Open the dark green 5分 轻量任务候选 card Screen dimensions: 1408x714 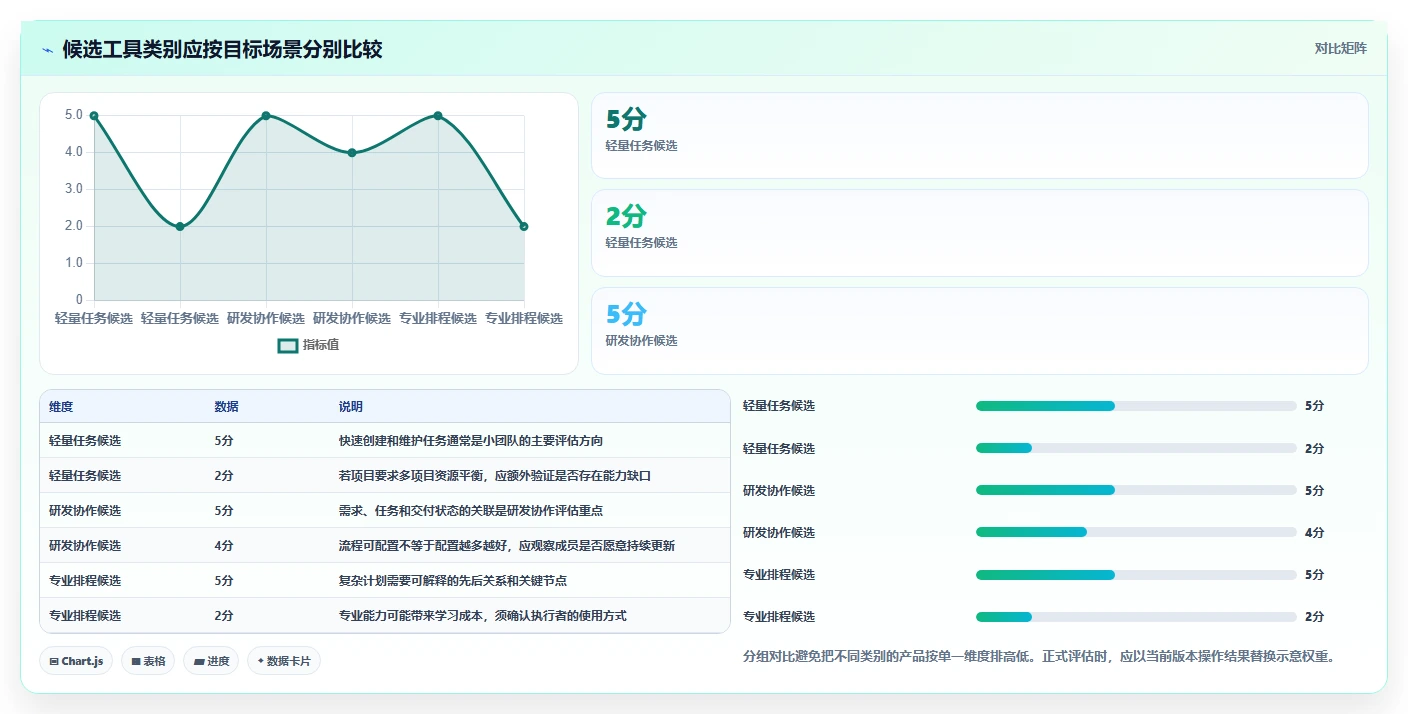(x=979, y=135)
